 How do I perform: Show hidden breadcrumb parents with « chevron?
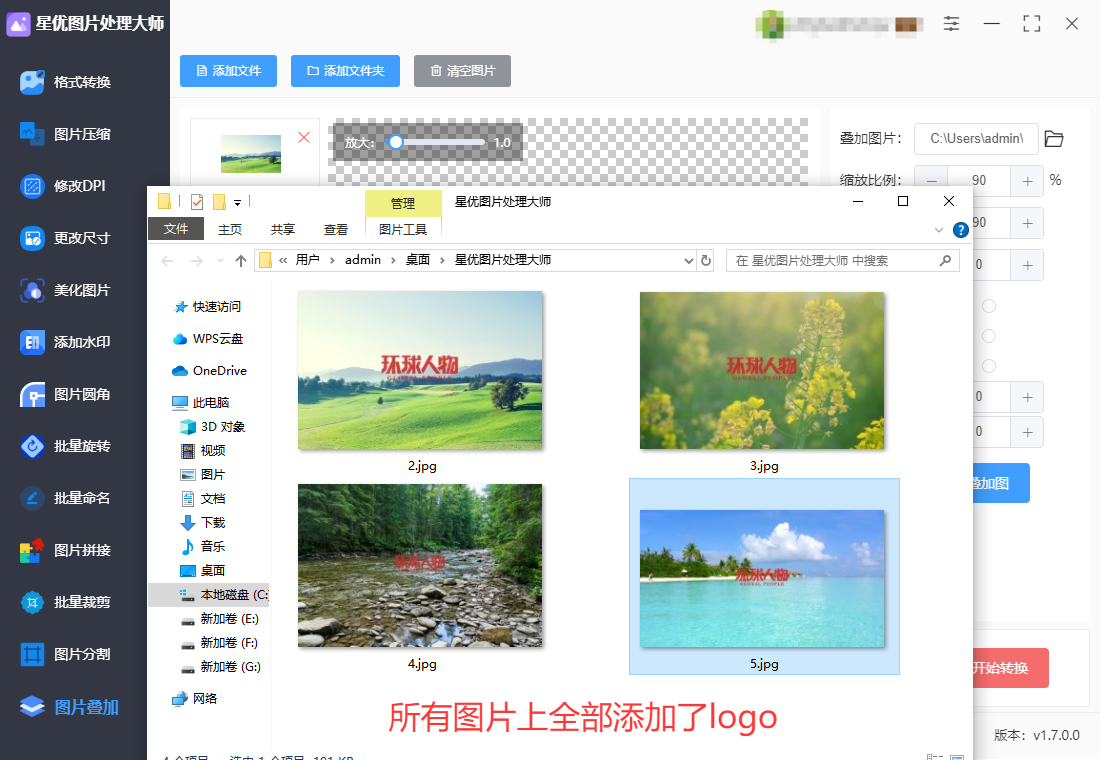point(283,260)
